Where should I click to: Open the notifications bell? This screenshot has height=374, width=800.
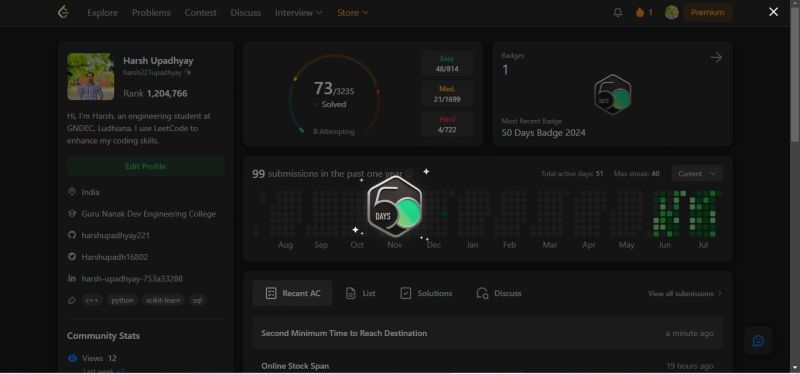617,13
